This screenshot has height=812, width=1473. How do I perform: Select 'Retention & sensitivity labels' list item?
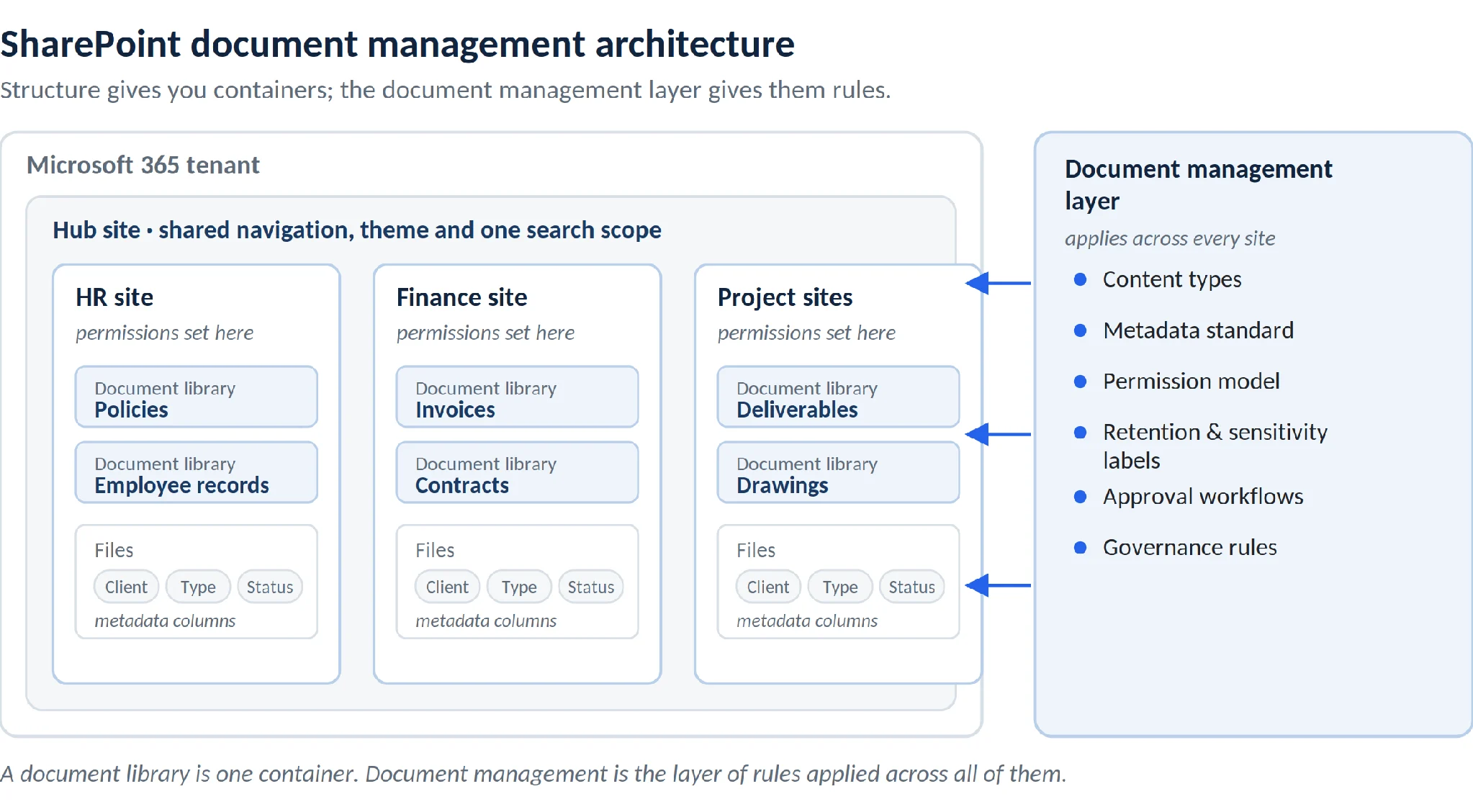tap(1215, 446)
